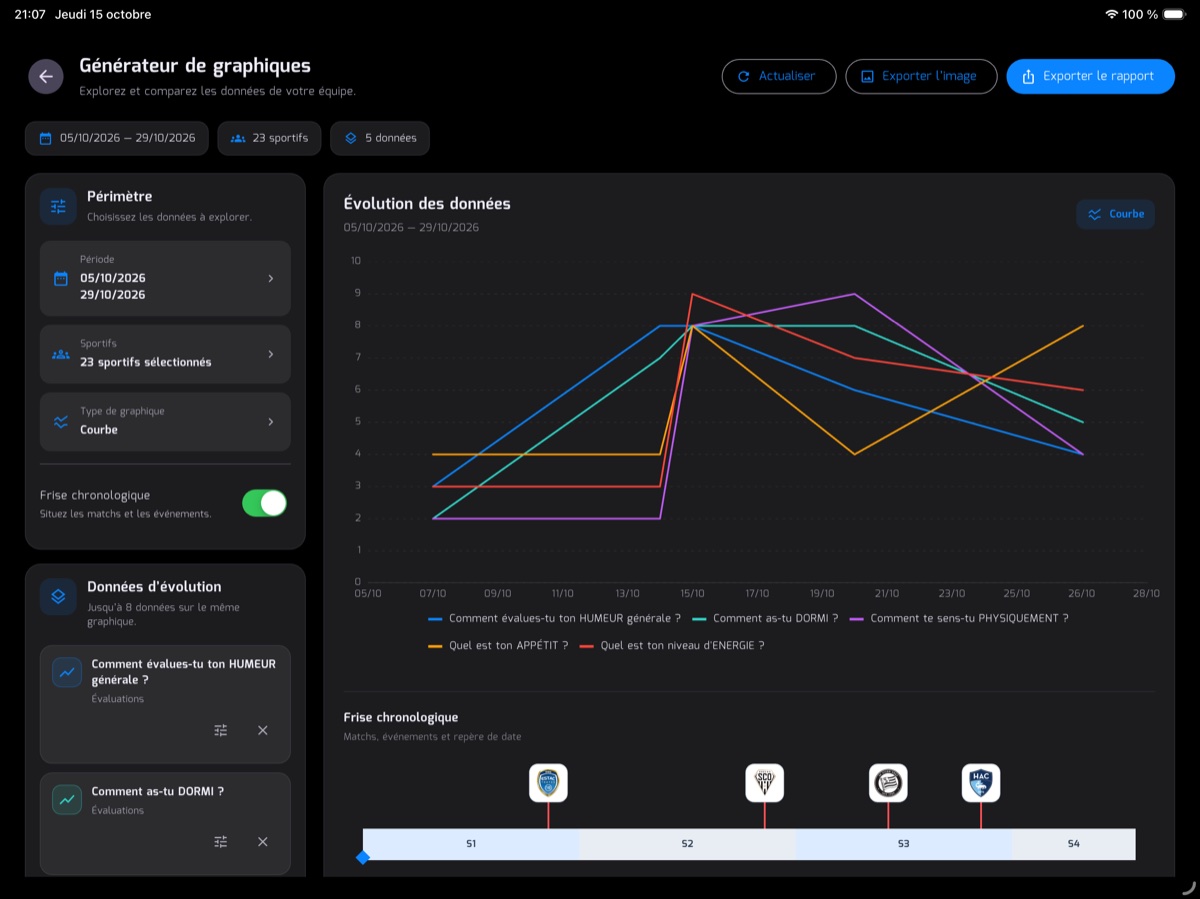Click the blue diamond date marker
The height and width of the screenshot is (899, 1200).
(363, 857)
